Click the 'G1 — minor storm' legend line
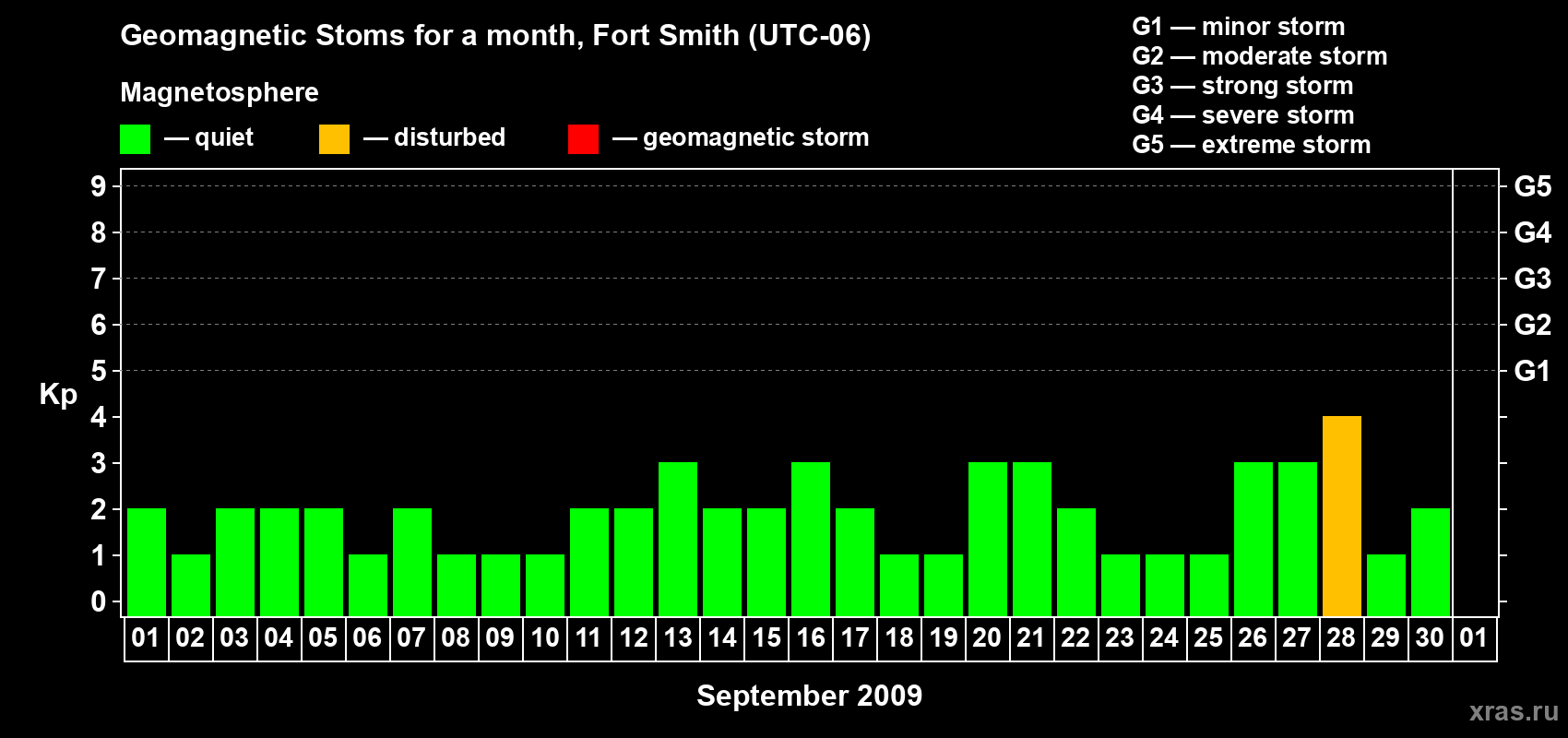The width and height of the screenshot is (1568, 738). 1239,27
